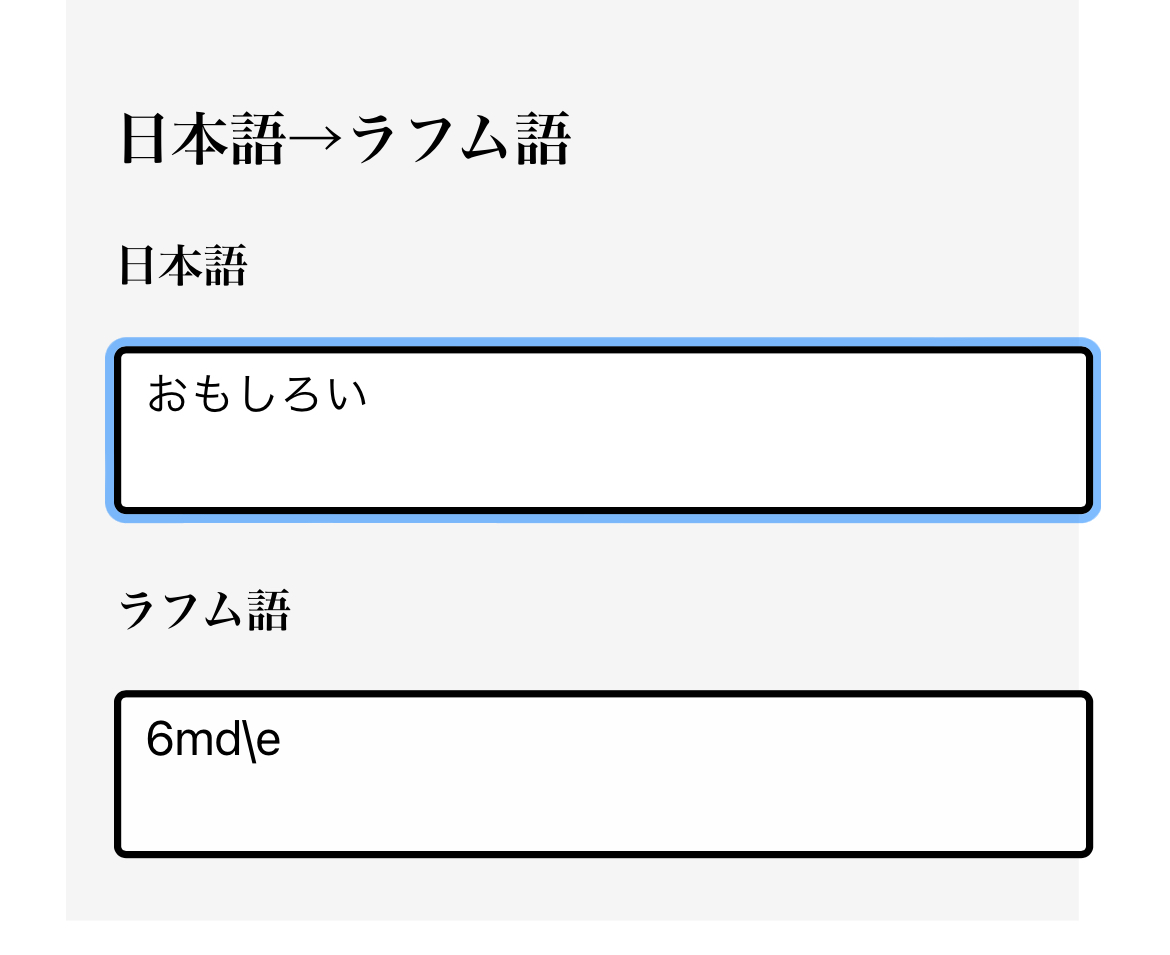This screenshot has width=1170, height=955.
Task: Click the text 6md\e in the output
Action: coord(213,742)
